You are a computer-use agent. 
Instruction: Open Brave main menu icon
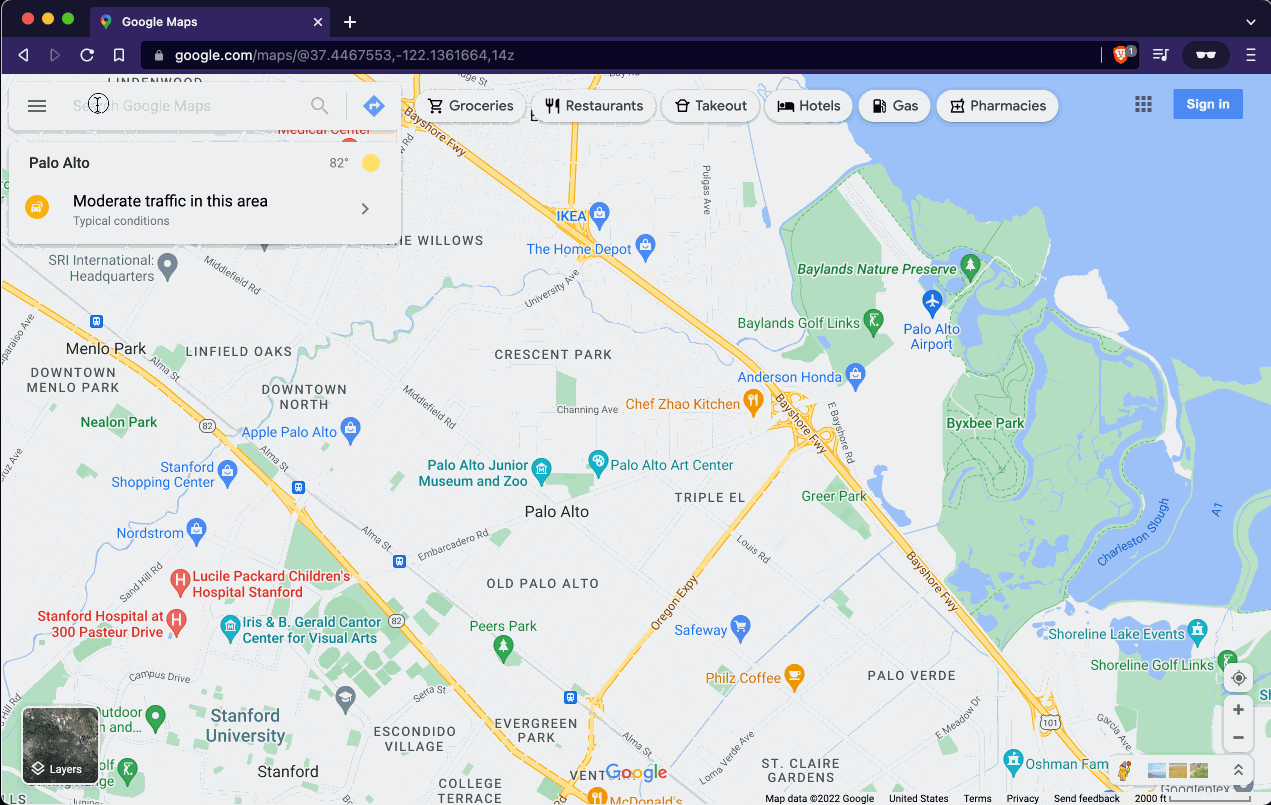pos(1250,55)
